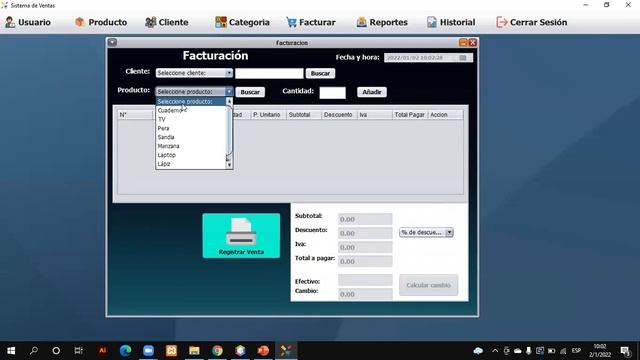Click the Calcular cambio button
Image resolution: width=640 pixels, height=360 pixels.
tap(429, 285)
